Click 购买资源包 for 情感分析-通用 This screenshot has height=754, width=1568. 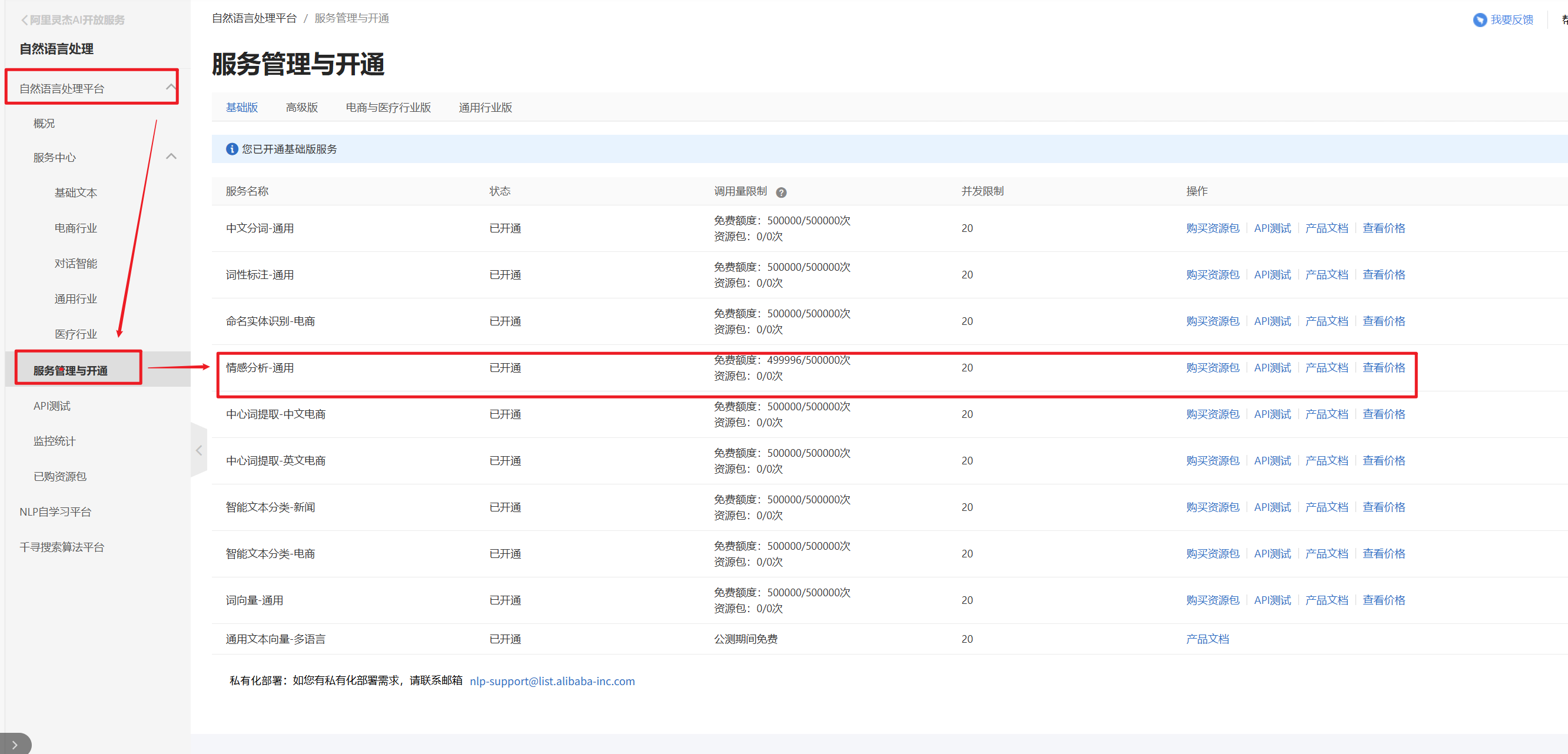(x=1212, y=367)
